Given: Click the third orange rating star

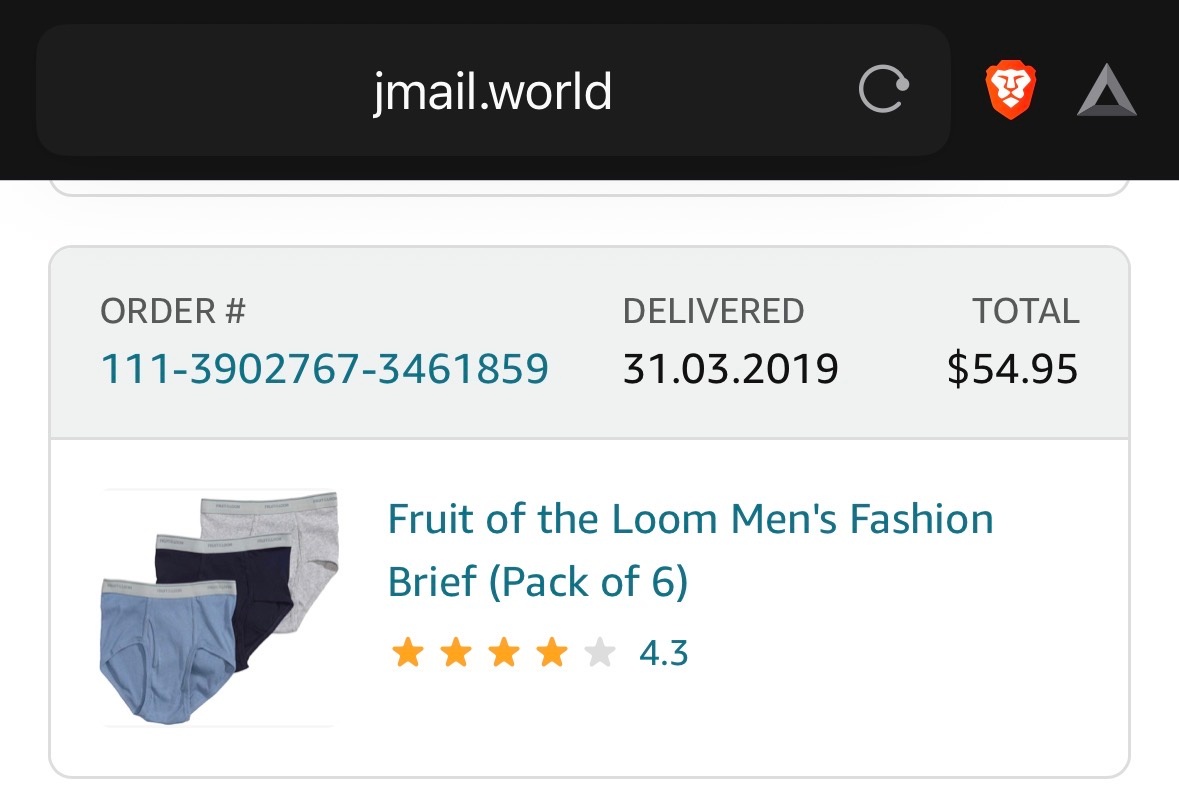Looking at the screenshot, I should pos(503,654).
